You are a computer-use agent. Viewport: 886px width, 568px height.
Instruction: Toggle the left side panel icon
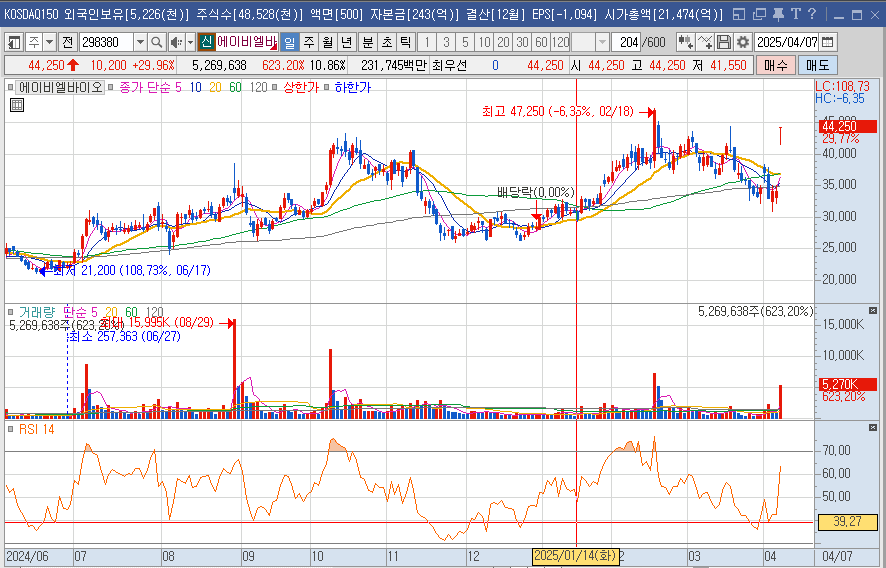click(14, 42)
